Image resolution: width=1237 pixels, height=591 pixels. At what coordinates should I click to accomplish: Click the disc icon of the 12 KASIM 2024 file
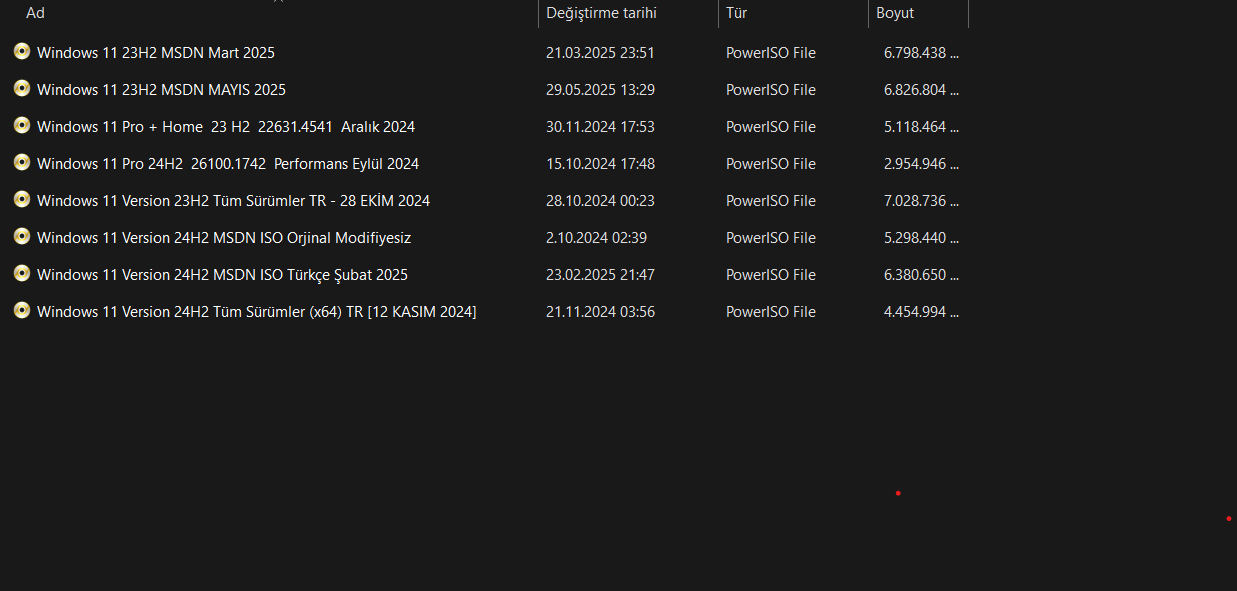pyautogui.click(x=22, y=310)
